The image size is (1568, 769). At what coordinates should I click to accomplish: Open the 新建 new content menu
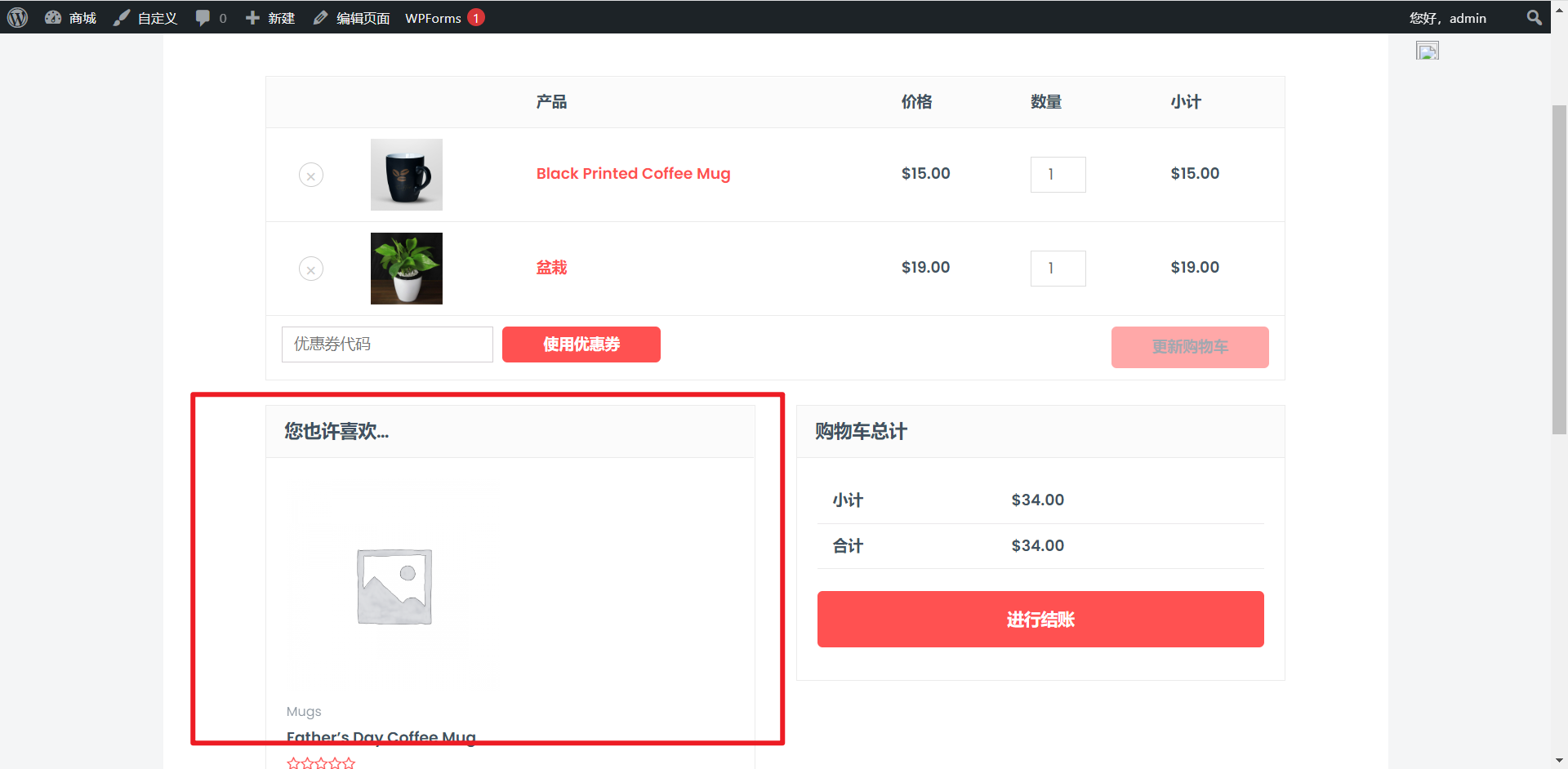(270, 18)
